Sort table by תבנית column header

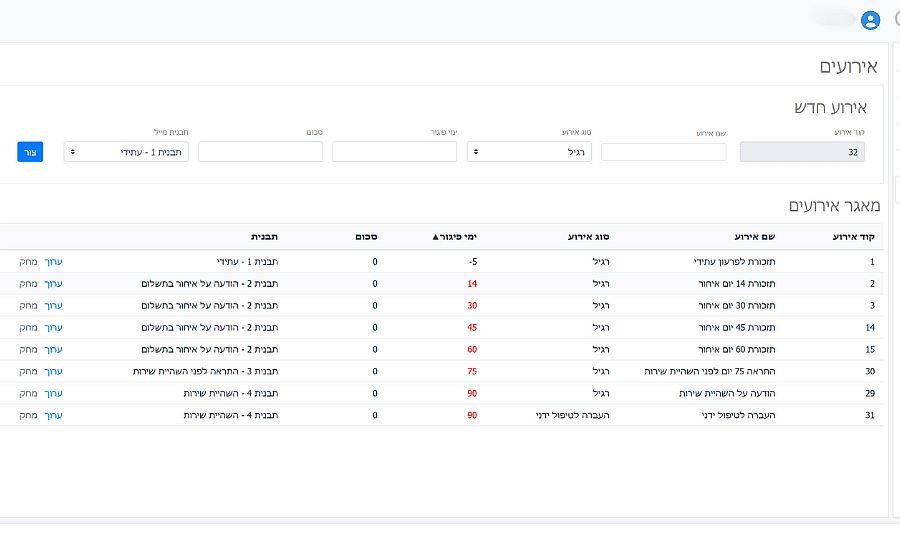[264, 237]
